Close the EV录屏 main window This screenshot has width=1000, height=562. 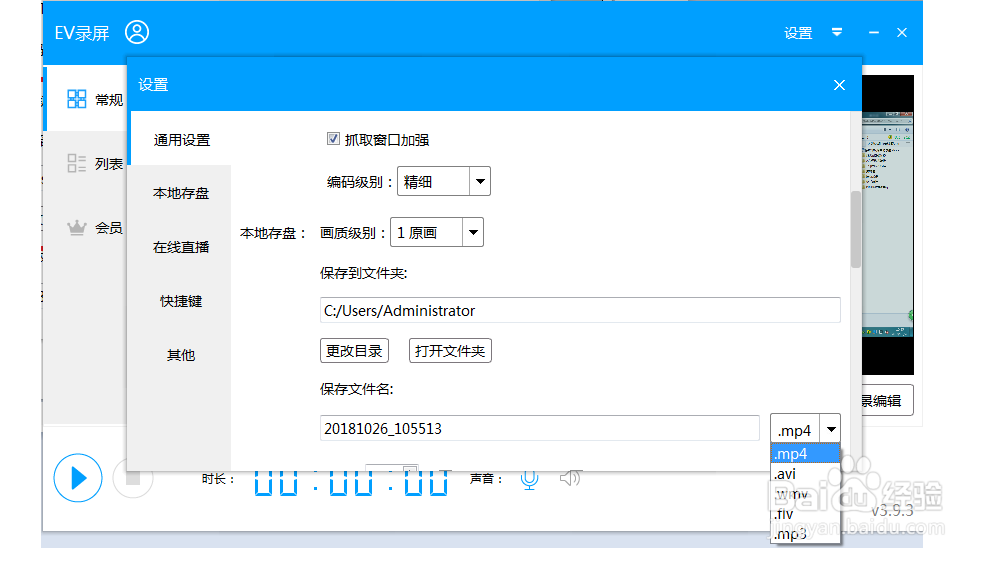[902, 33]
